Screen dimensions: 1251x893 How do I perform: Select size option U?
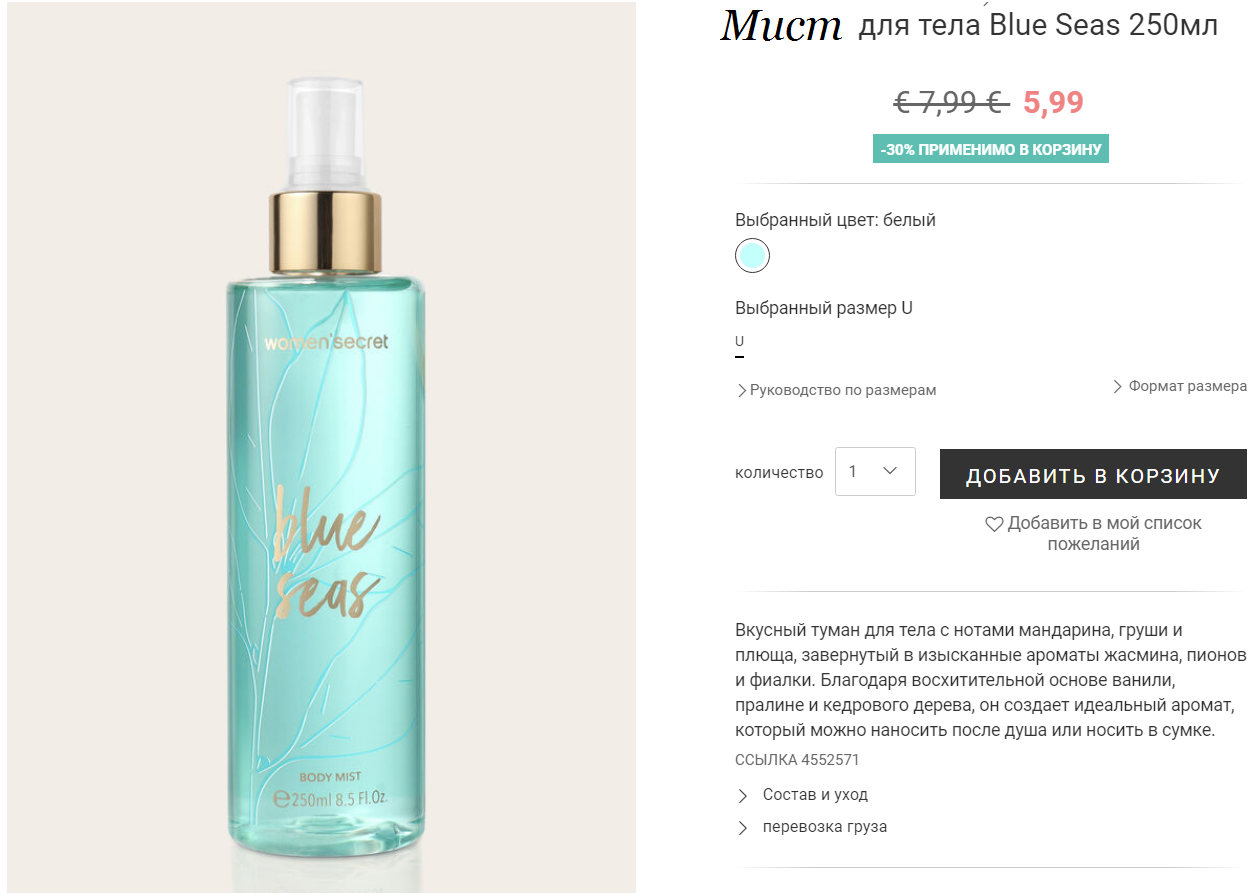click(740, 342)
